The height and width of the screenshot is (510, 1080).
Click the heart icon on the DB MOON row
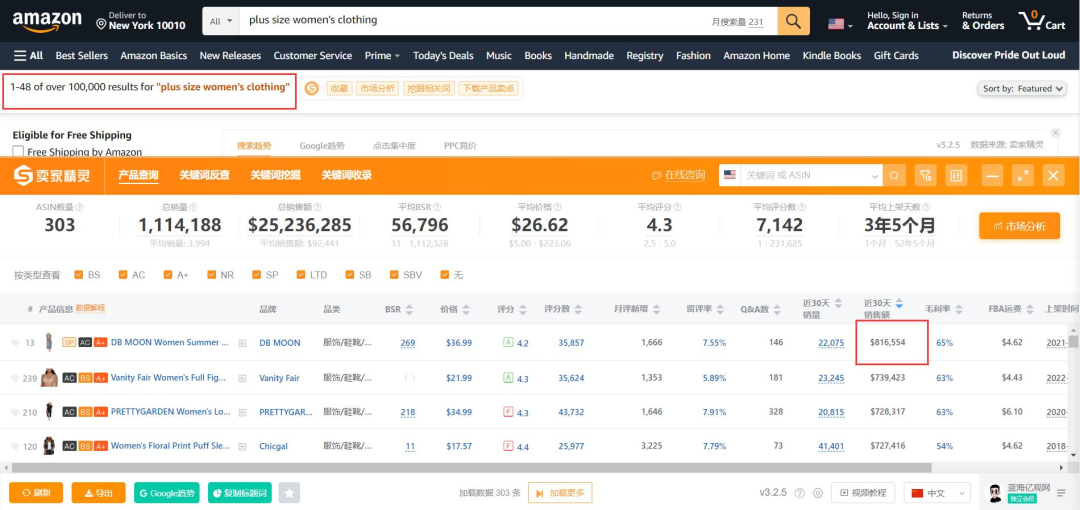pos(15,343)
